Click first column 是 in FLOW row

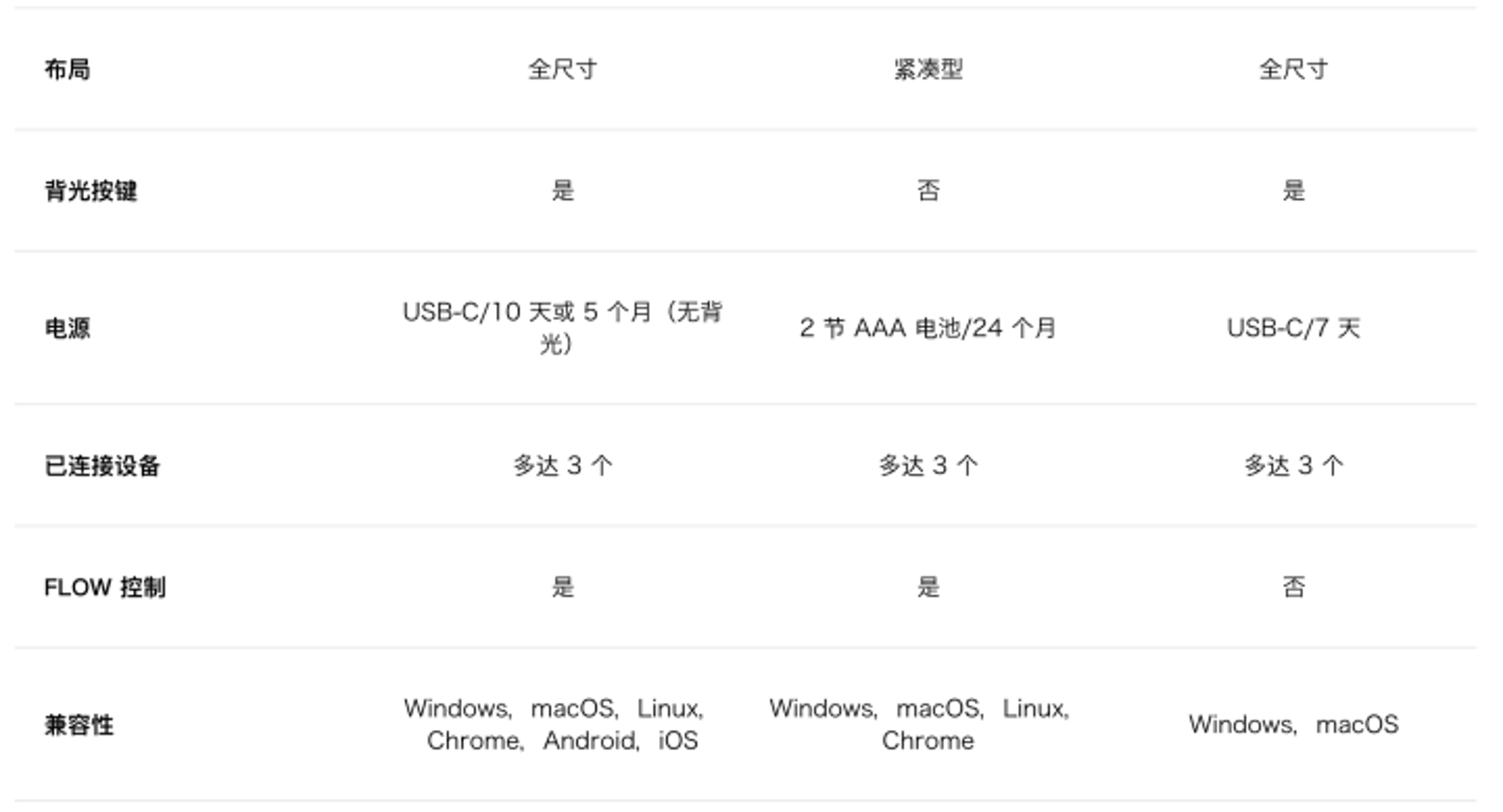click(x=563, y=587)
